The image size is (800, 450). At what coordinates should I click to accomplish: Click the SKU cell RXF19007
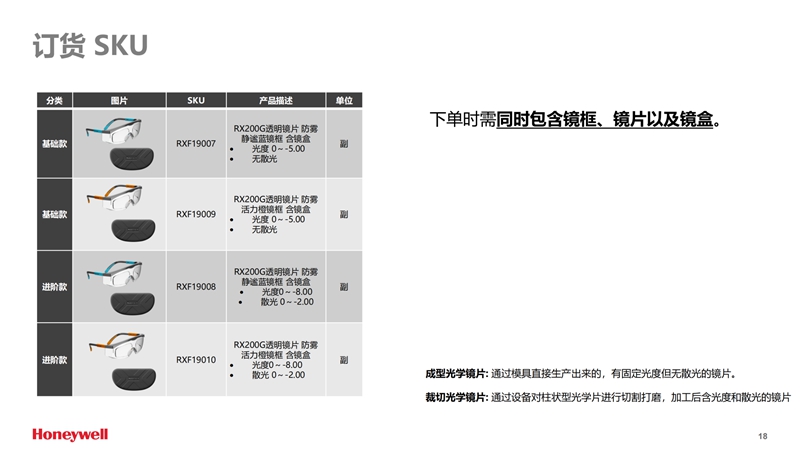196,144
